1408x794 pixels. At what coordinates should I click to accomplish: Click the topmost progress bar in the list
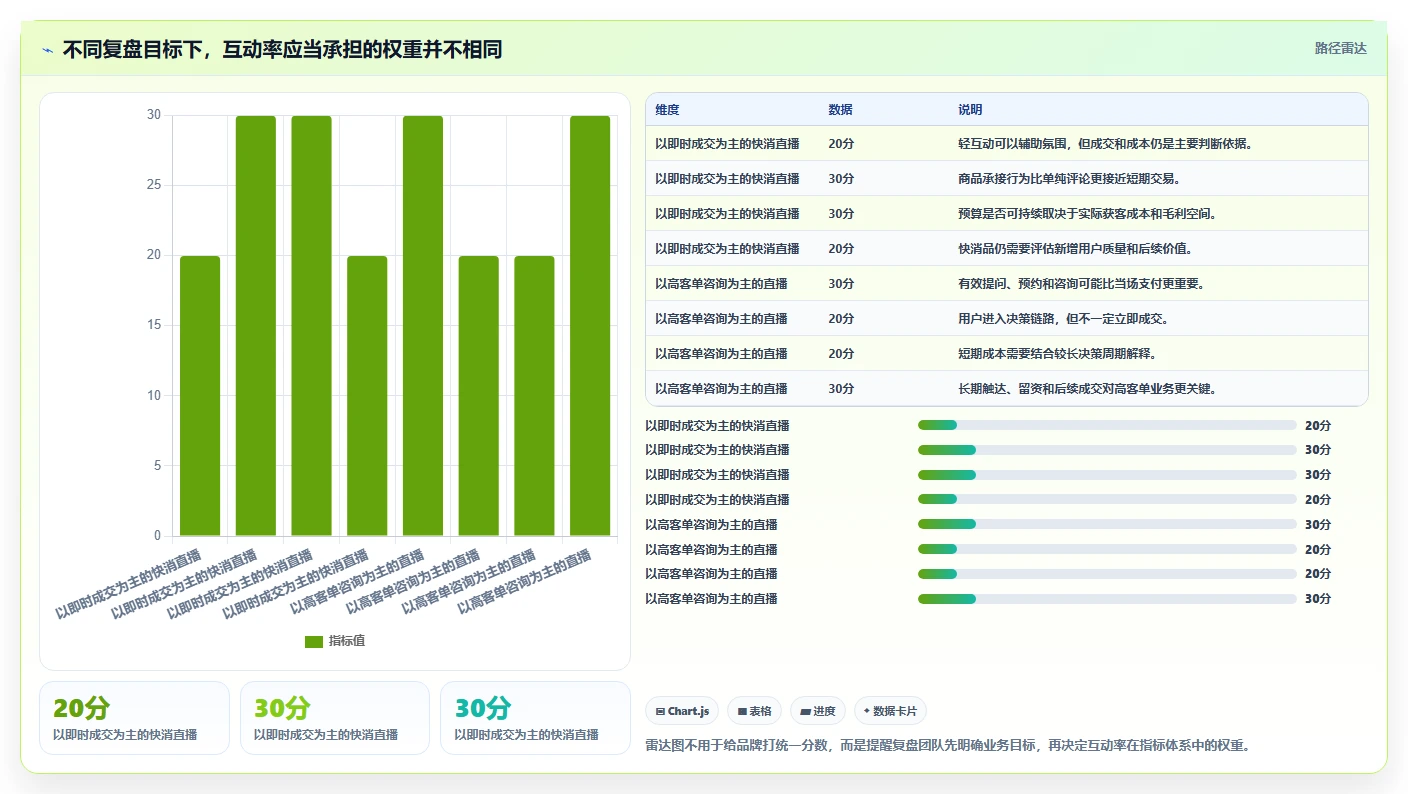1107,425
